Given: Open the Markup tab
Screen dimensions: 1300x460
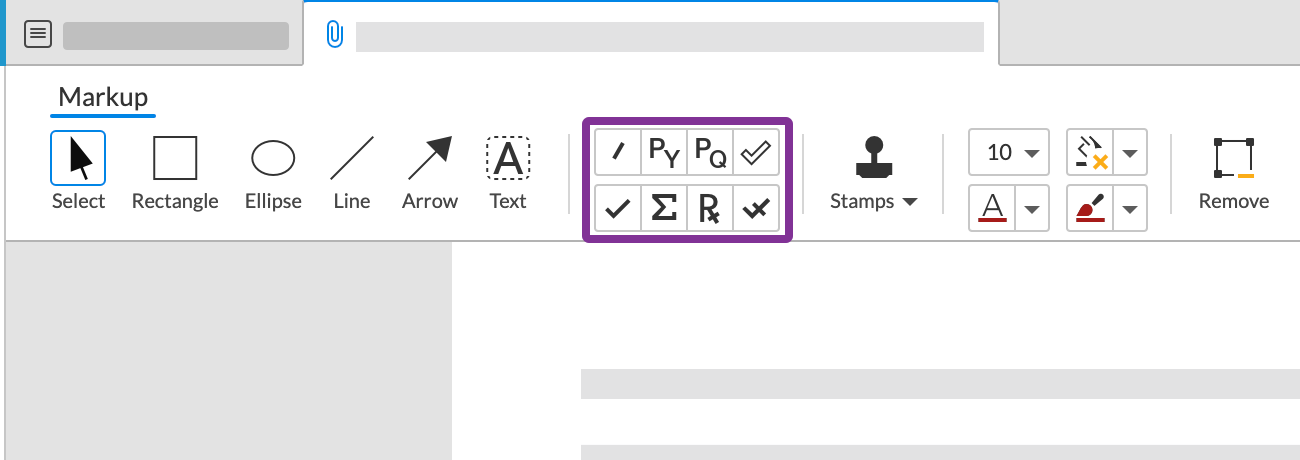Looking at the screenshot, I should click(x=103, y=98).
